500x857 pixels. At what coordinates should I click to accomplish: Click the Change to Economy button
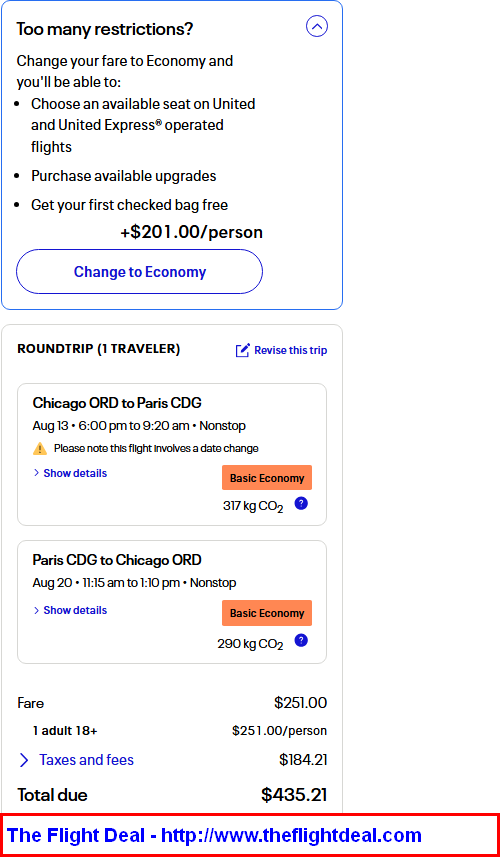[139, 272]
